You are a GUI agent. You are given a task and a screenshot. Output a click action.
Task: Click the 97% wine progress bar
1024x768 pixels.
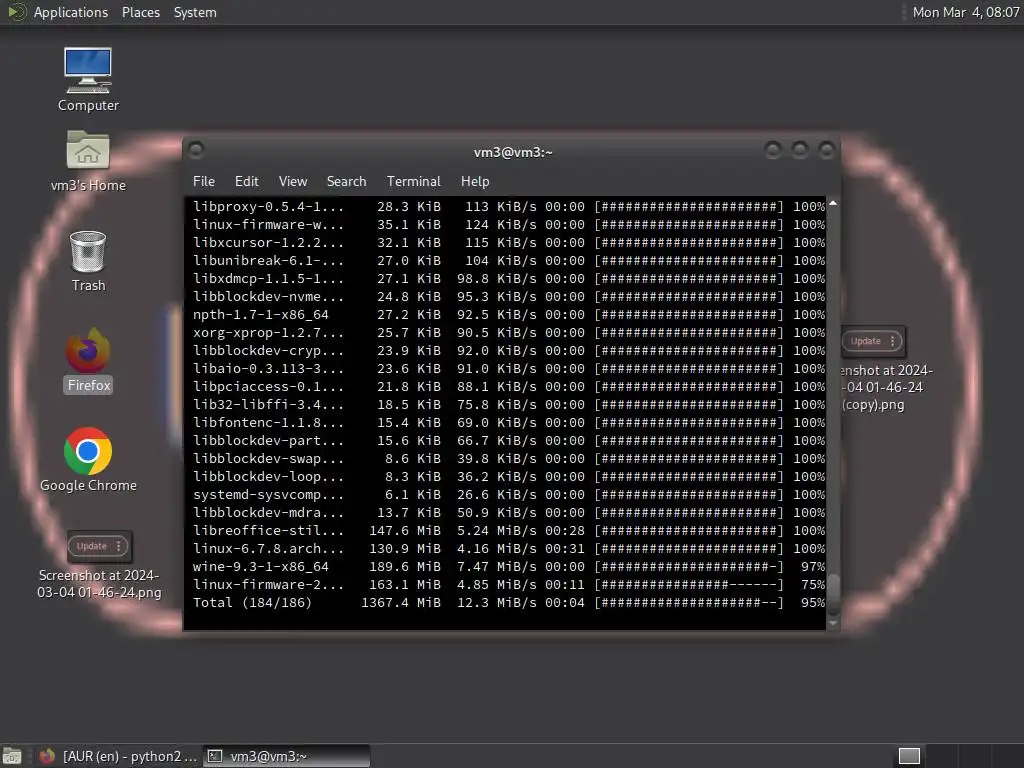click(688, 567)
